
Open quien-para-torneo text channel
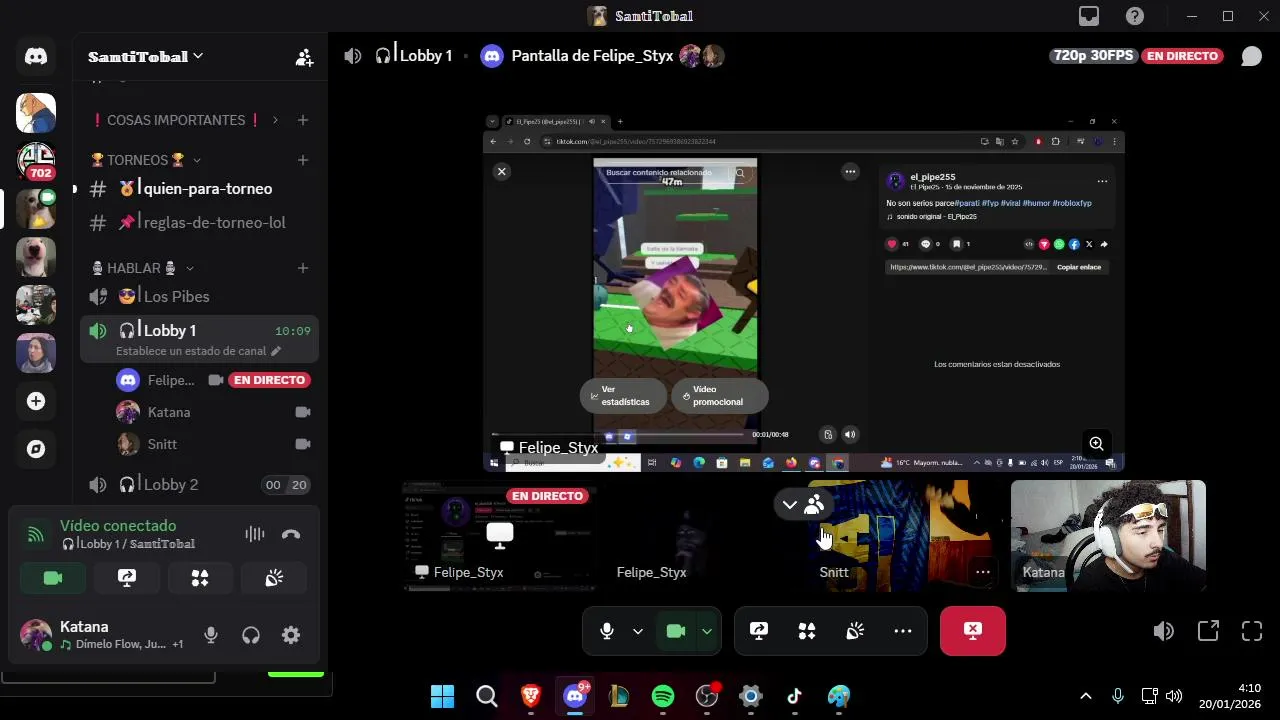[x=200, y=189]
